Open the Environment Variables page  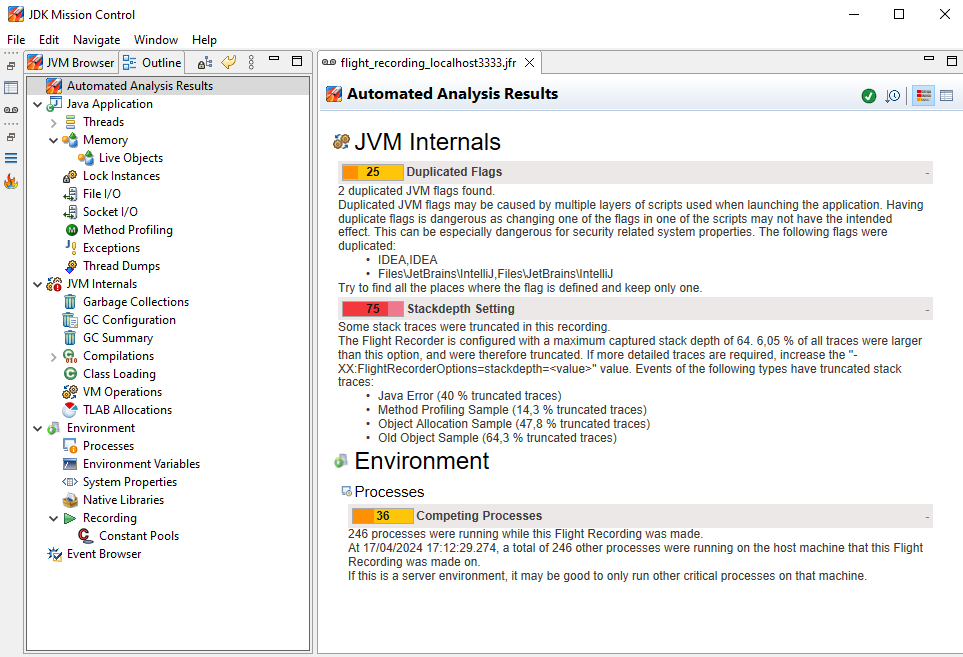tap(141, 464)
